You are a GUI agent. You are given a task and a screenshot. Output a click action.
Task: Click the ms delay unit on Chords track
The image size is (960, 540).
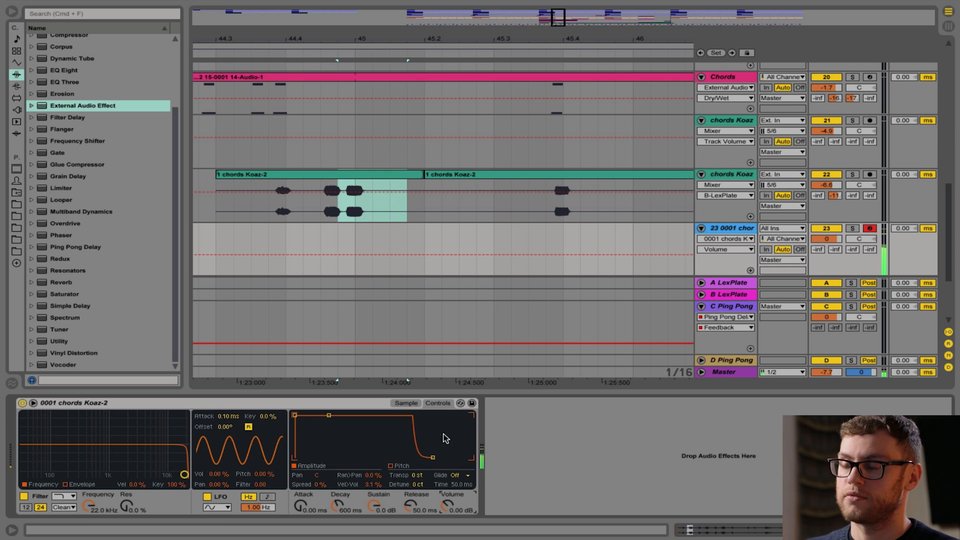[x=928, y=77]
